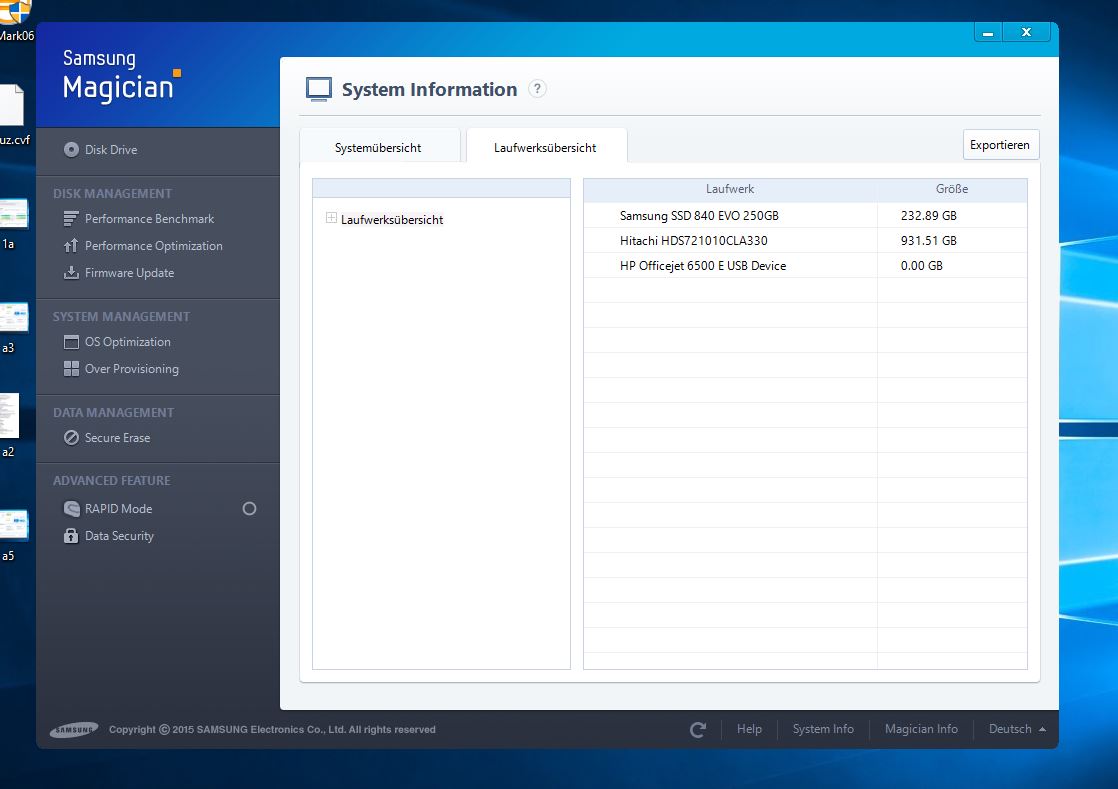Switch to the Systemübersicht tab
1118x789 pixels.
(x=379, y=147)
